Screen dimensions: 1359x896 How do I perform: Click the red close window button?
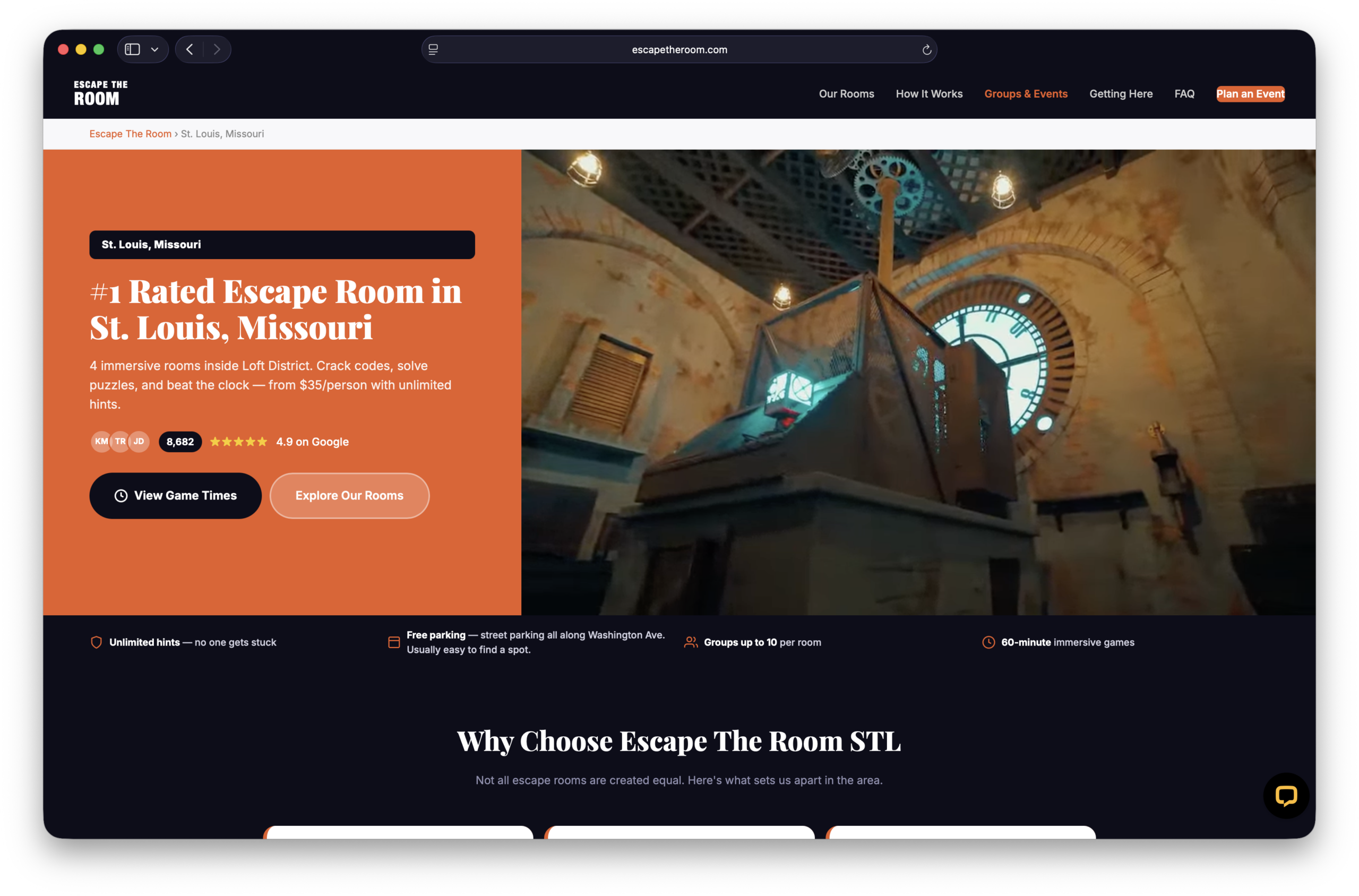[x=63, y=50]
